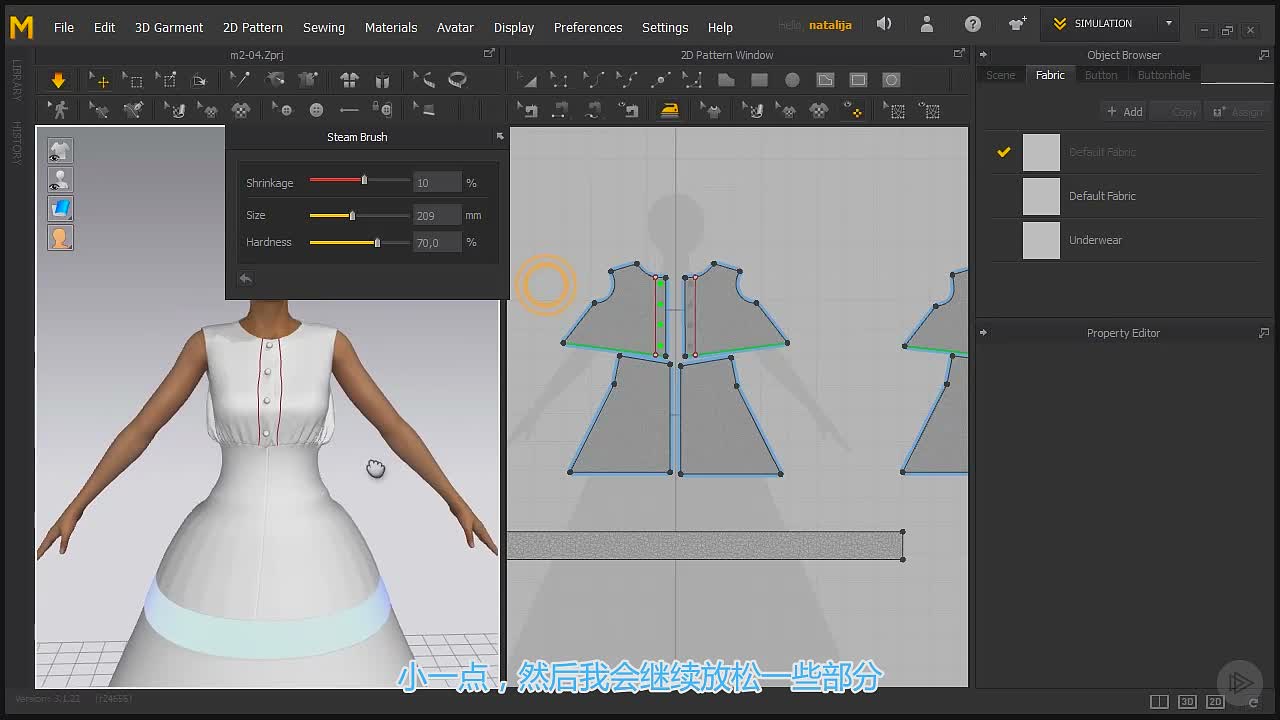Toggle sound with the speaker icon
The width and height of the screenshot is (1280, 720).
coord(884,24)
